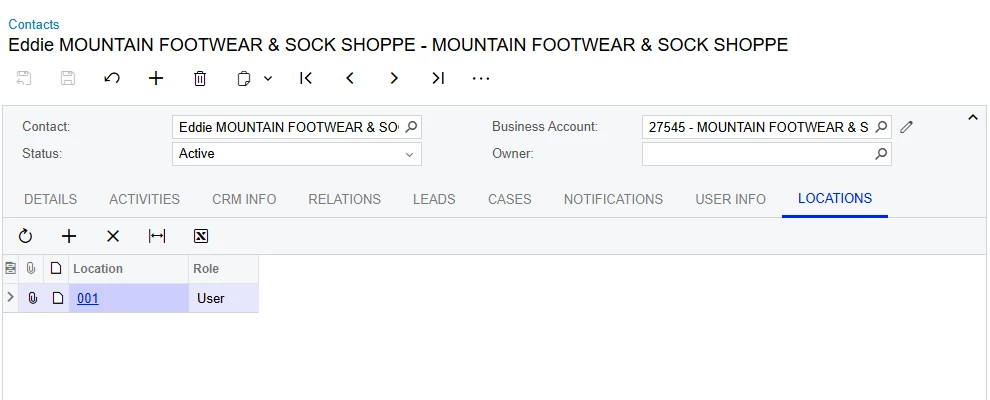Viewport: 990px width, 400px height.
Task: Fit columns to width in grid
Action: tap(157, 236)
